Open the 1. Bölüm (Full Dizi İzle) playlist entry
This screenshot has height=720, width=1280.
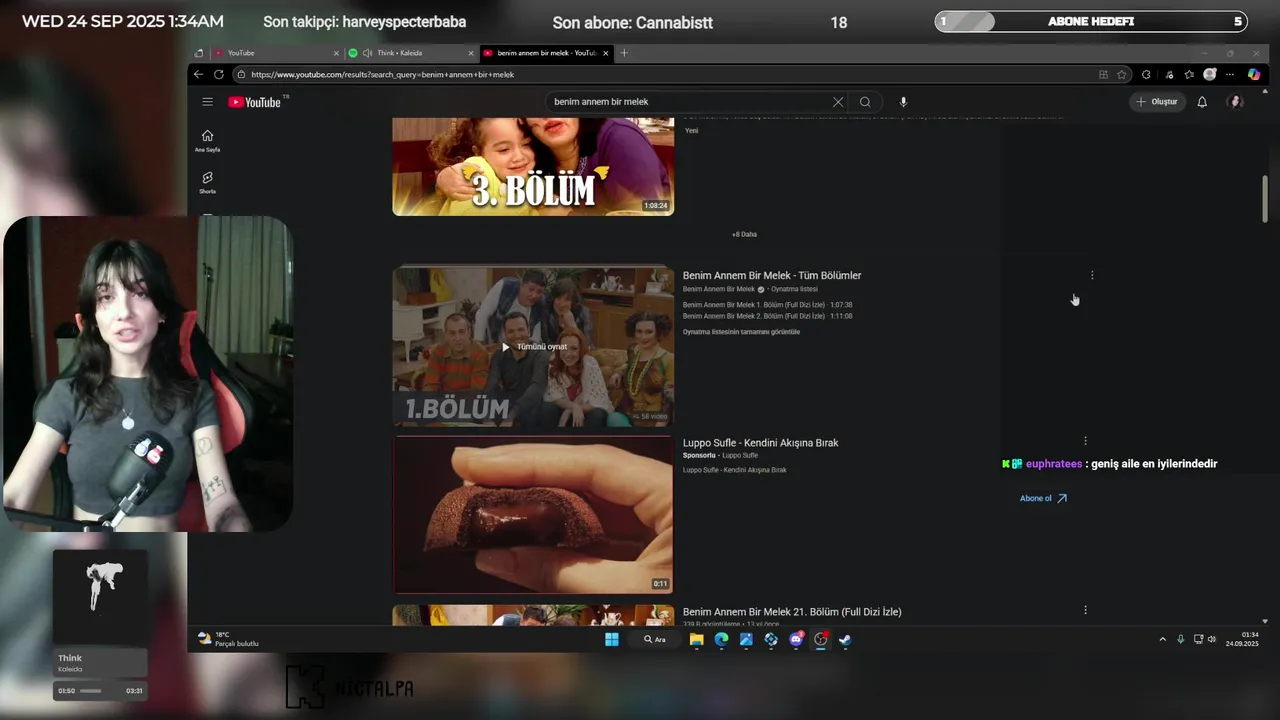[767, 305]
